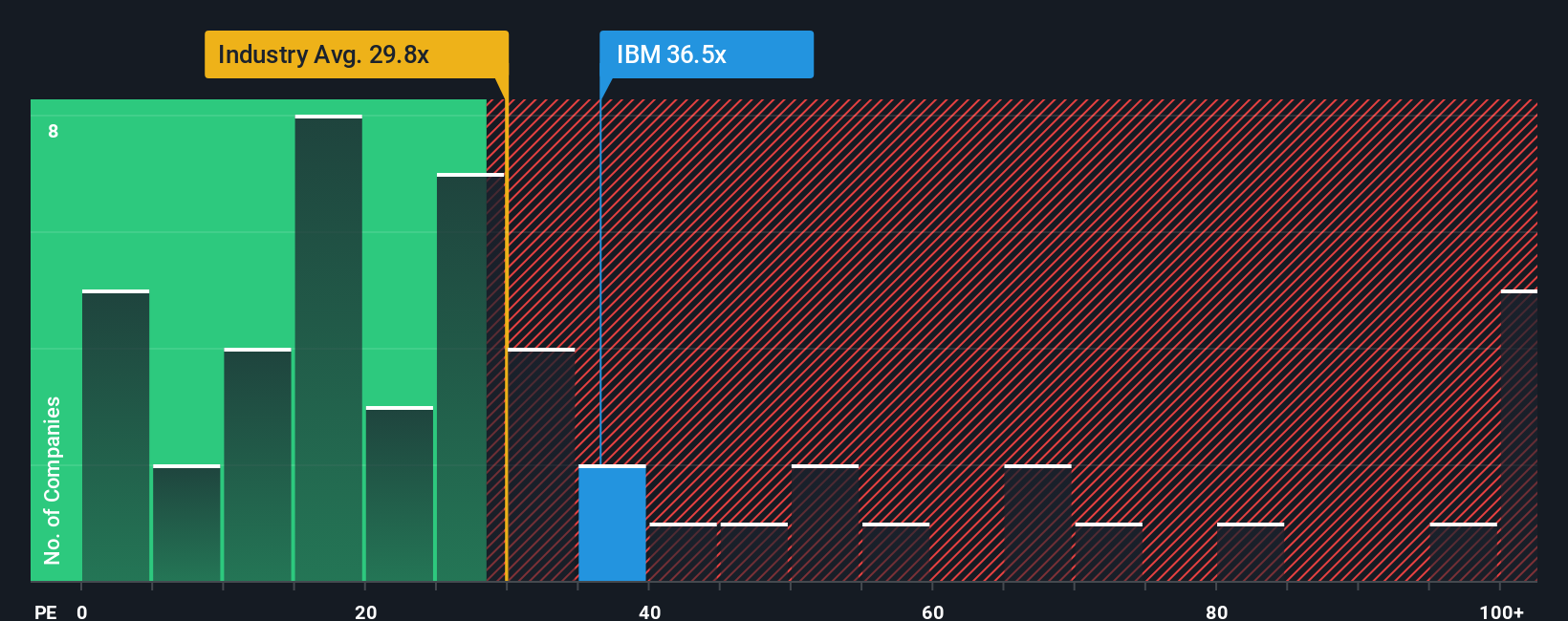This screenshot has width=1568, height=621.
Task: Click the tallest bar between PE 15 and 20
Action: pos(328,348)
